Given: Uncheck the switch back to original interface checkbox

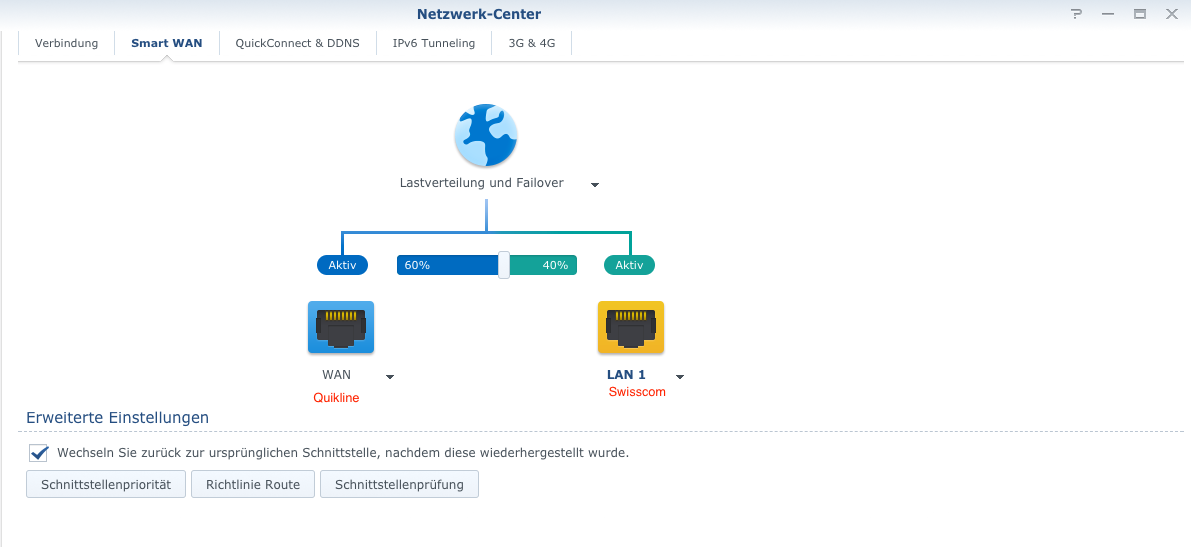Looking at the screenshot, I should pos(39,453).
